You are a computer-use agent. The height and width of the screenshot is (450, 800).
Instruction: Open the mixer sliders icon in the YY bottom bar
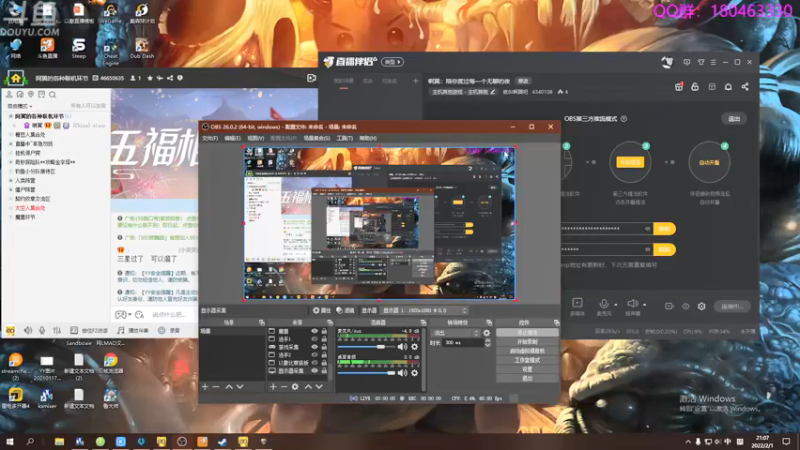(57, 331)
